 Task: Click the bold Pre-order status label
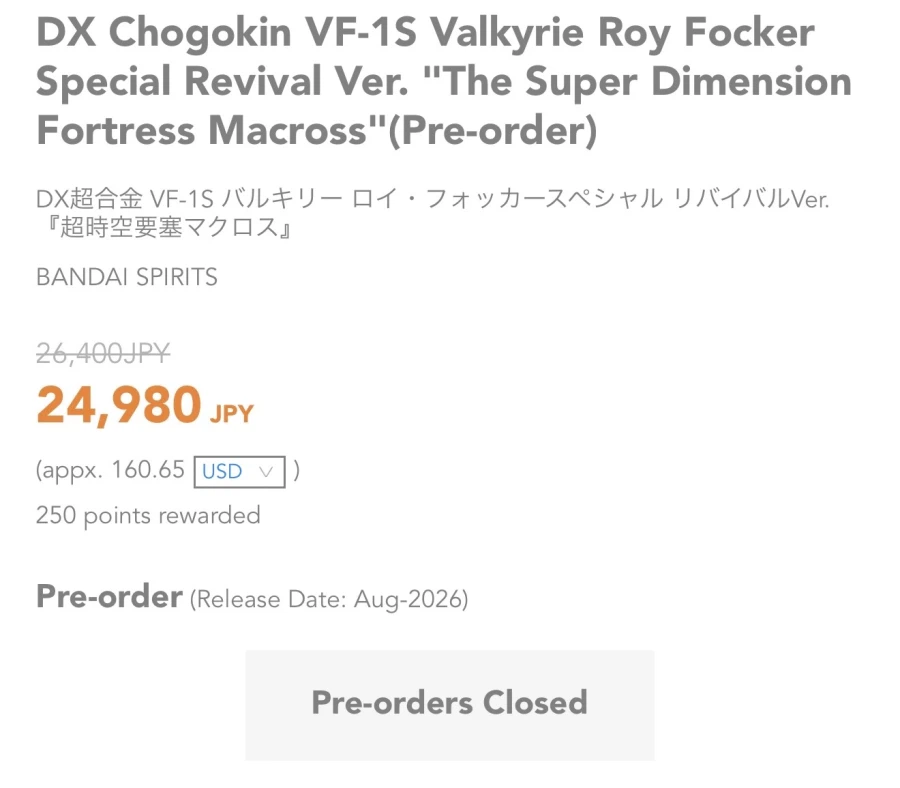(x=109, y=597)
